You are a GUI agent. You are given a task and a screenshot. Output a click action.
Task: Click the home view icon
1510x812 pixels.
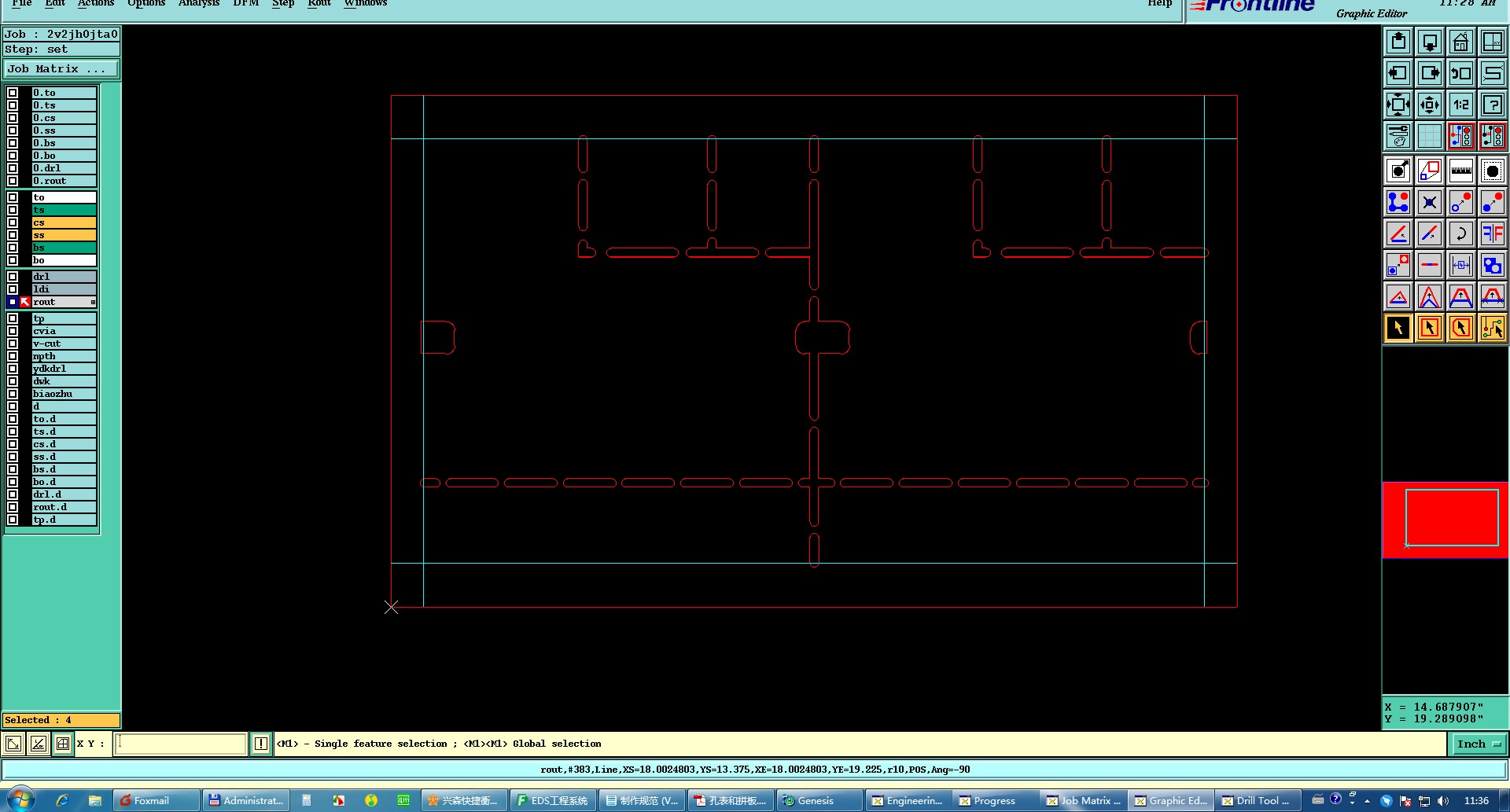point(1461,42)
